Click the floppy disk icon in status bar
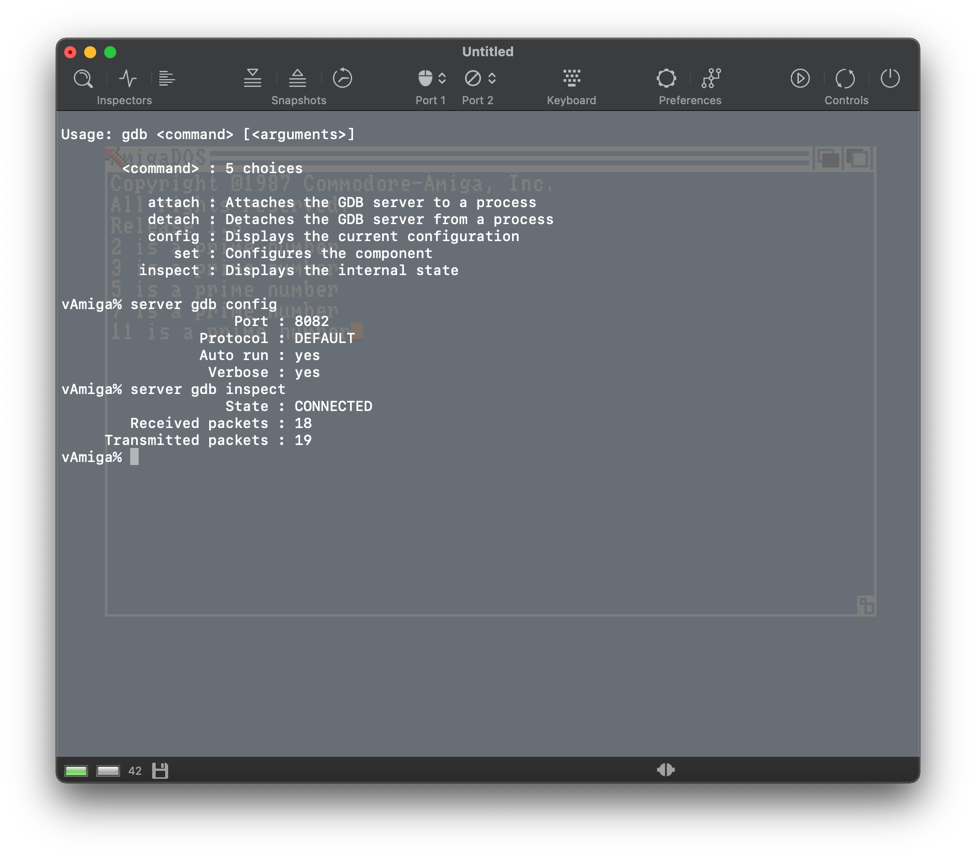Viewport: 976px width, 857px height. point(160,771)
